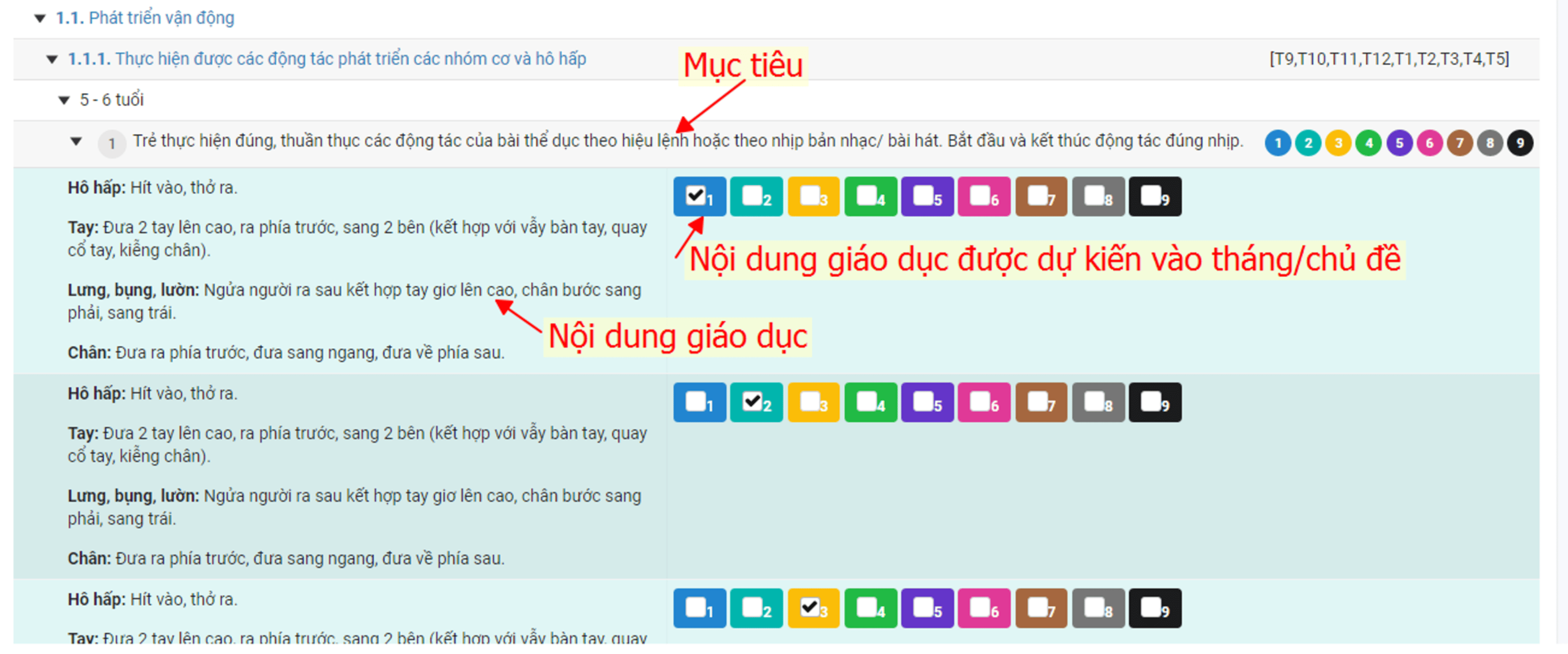The image size is (1568, 654).
Task: Uncheck month 2 in the second content row
Action: coord(753,401)
